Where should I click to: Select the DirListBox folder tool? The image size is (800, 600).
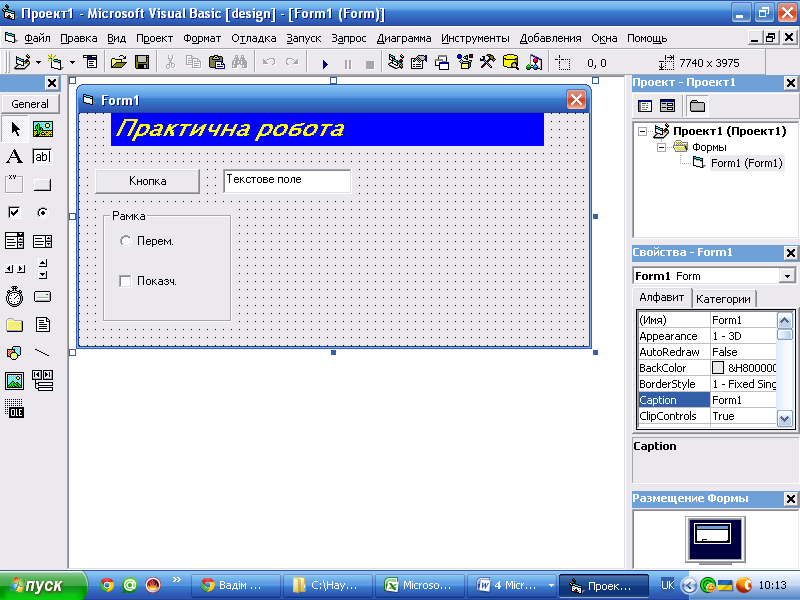click(15, 324)
